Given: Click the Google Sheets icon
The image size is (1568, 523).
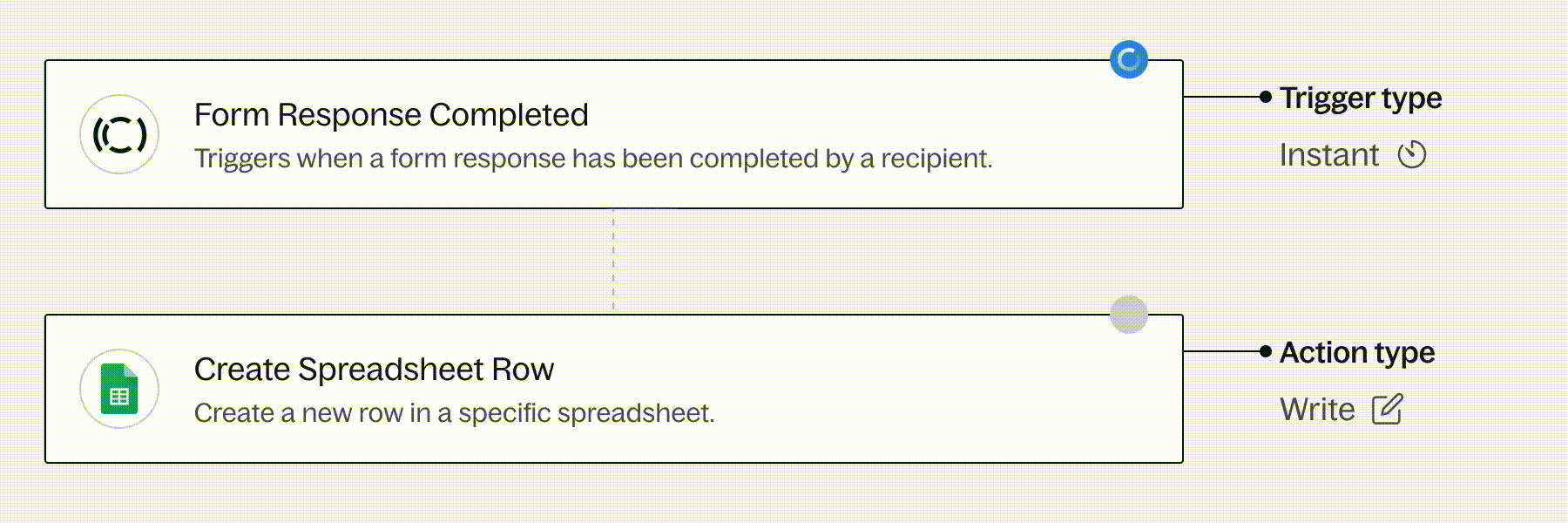Looking at the screenshot, I should (119, 389).
